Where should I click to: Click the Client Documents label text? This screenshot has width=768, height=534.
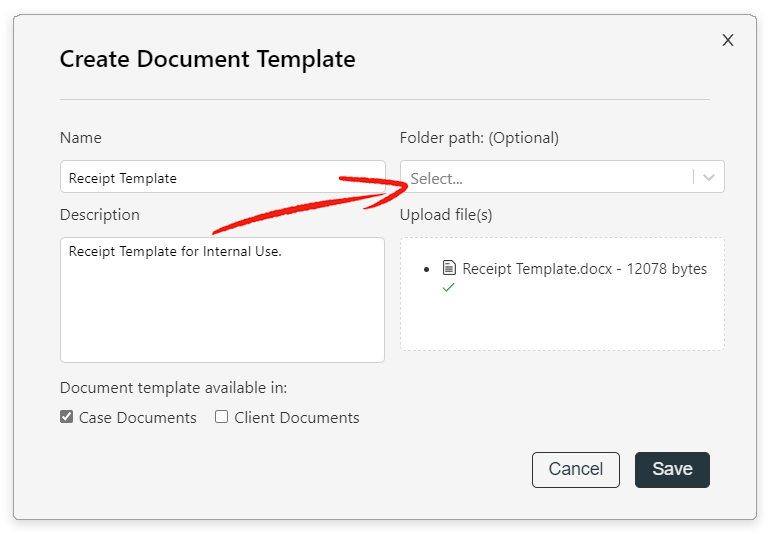[297, 417]
